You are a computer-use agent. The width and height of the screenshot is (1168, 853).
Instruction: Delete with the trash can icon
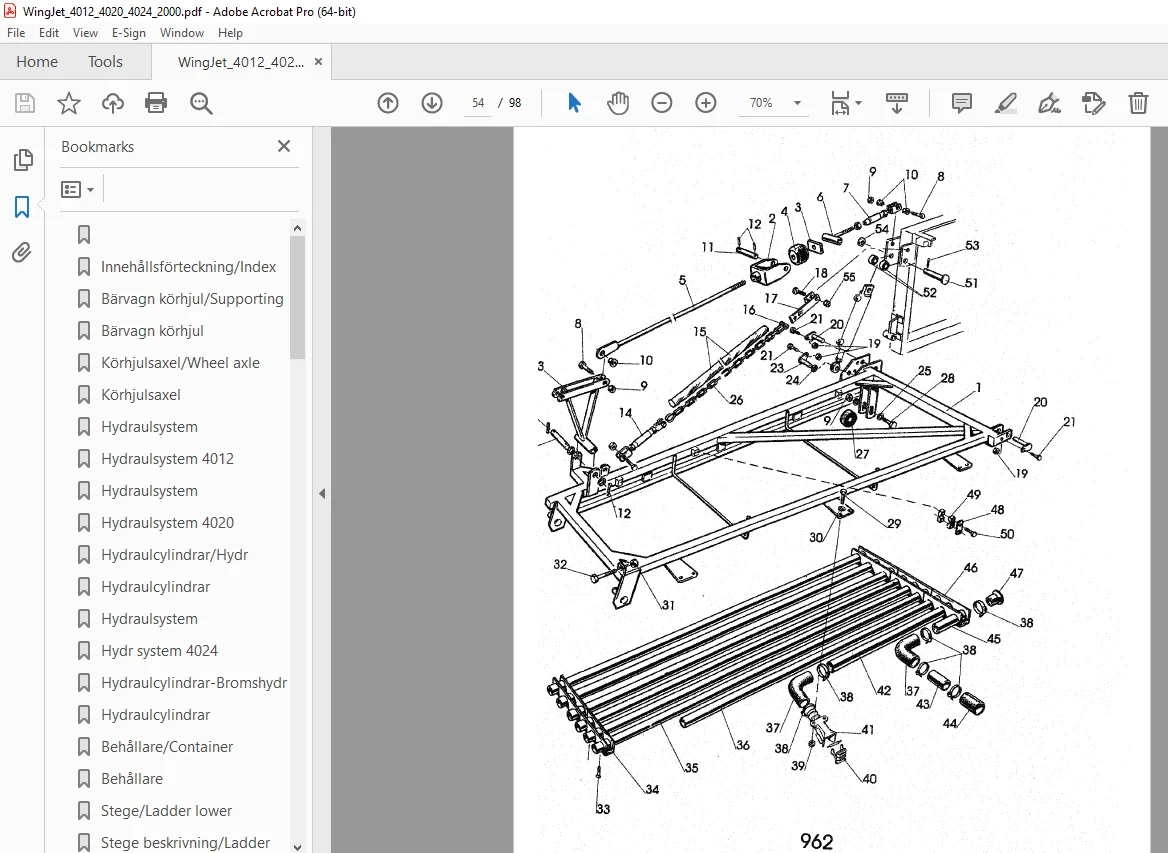click(1138, 103)
